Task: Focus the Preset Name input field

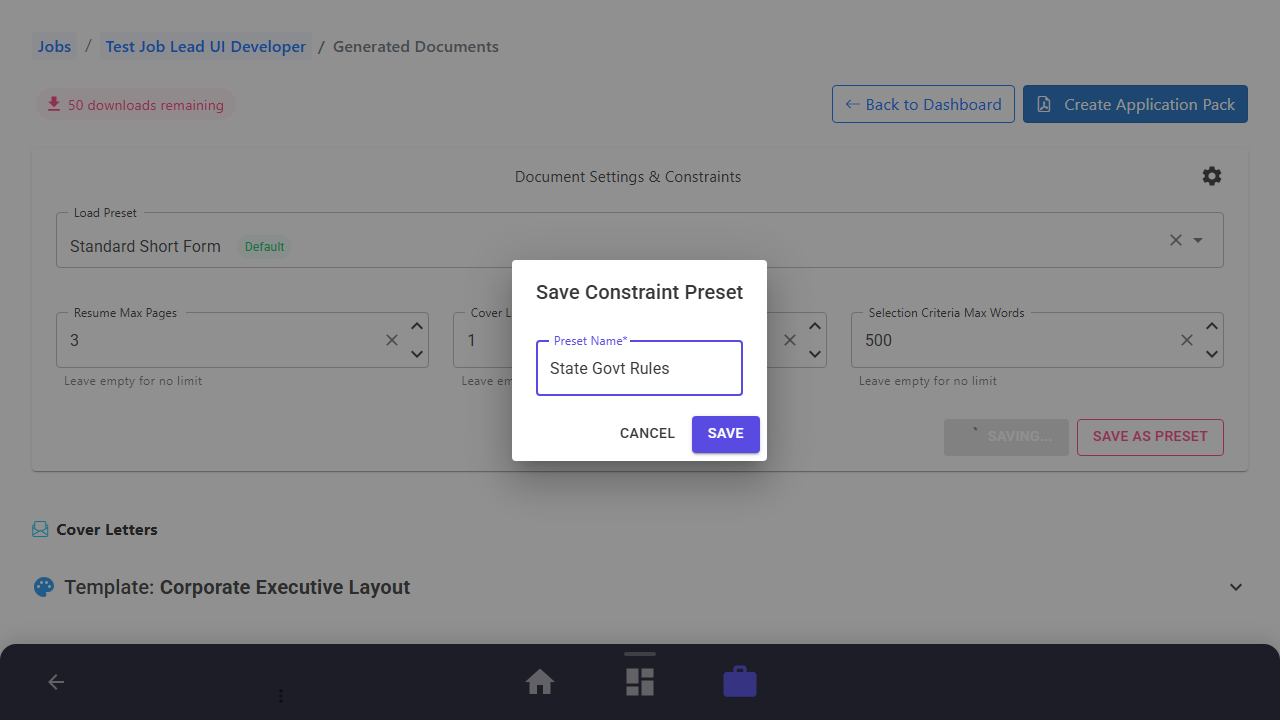Action: (x=639, y=368)
